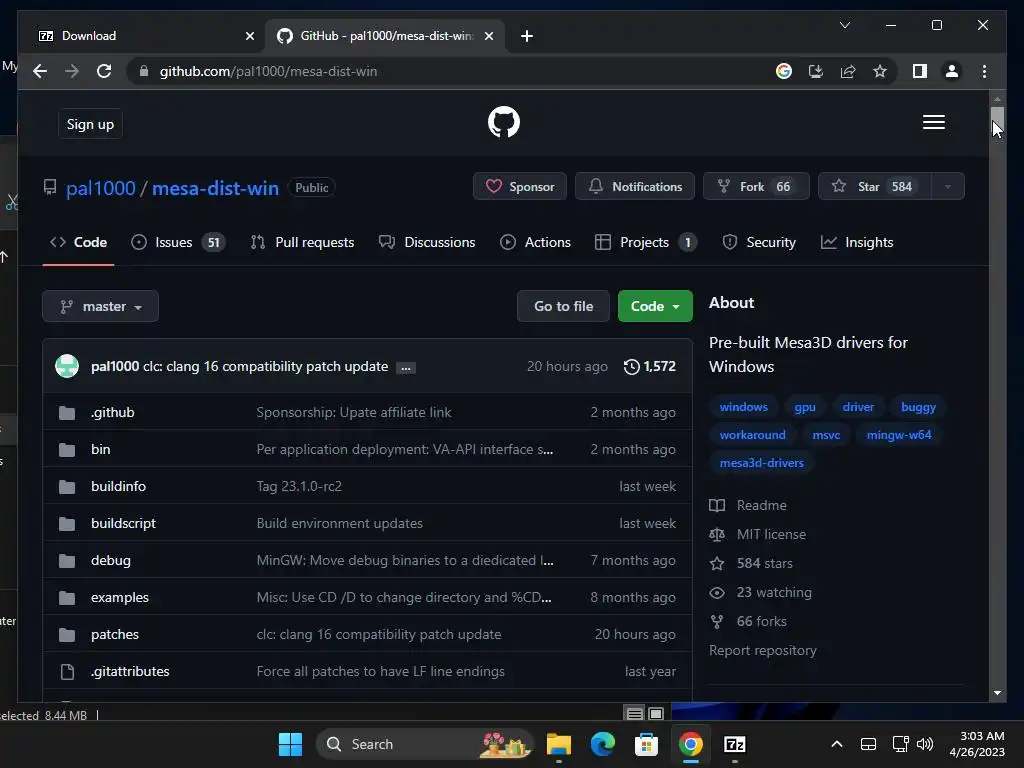This screenshot has height=768, width=1024.
Task: Switch to the Code tab
Action: click(78, 242)
